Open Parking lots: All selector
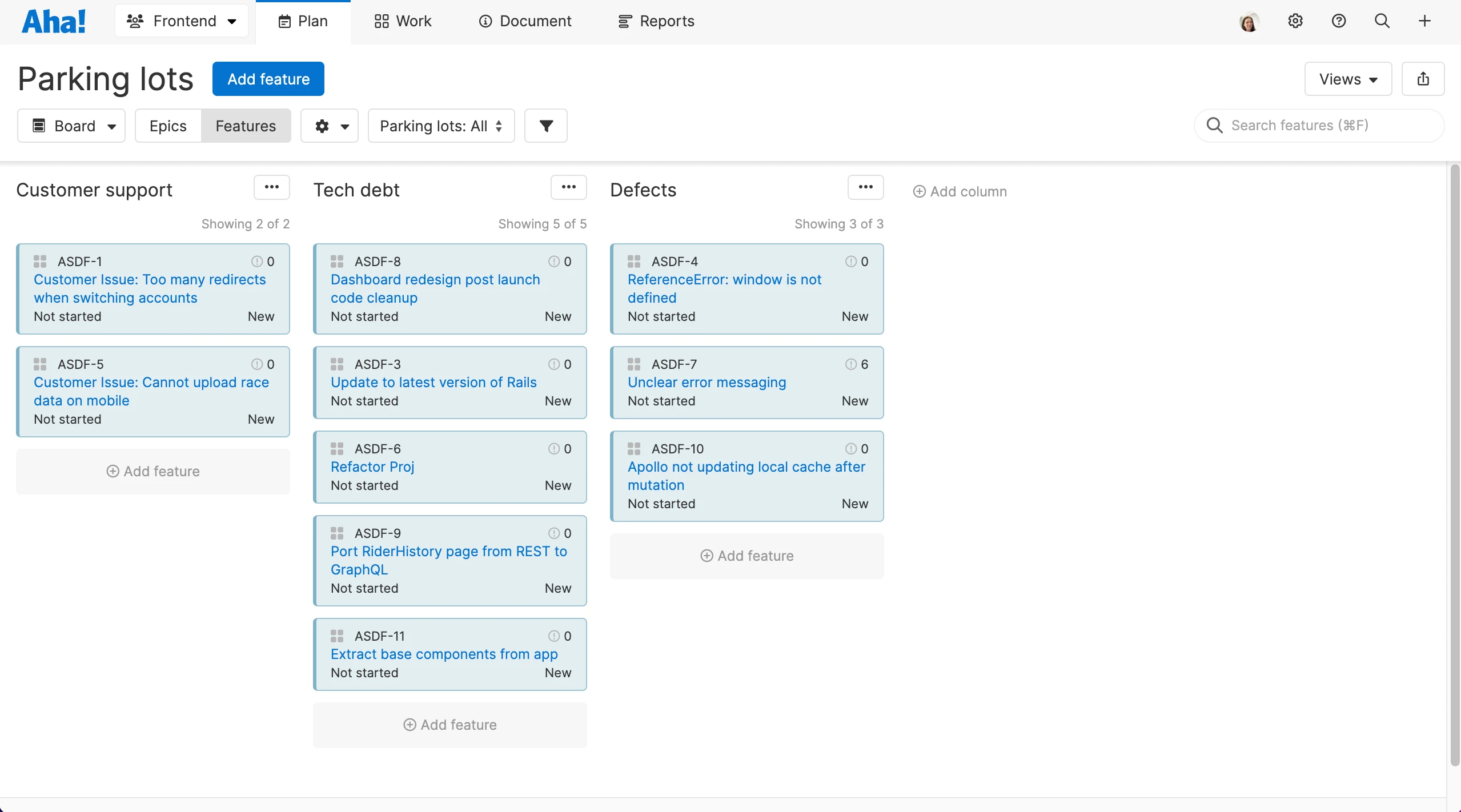 [x=441, y=126]
